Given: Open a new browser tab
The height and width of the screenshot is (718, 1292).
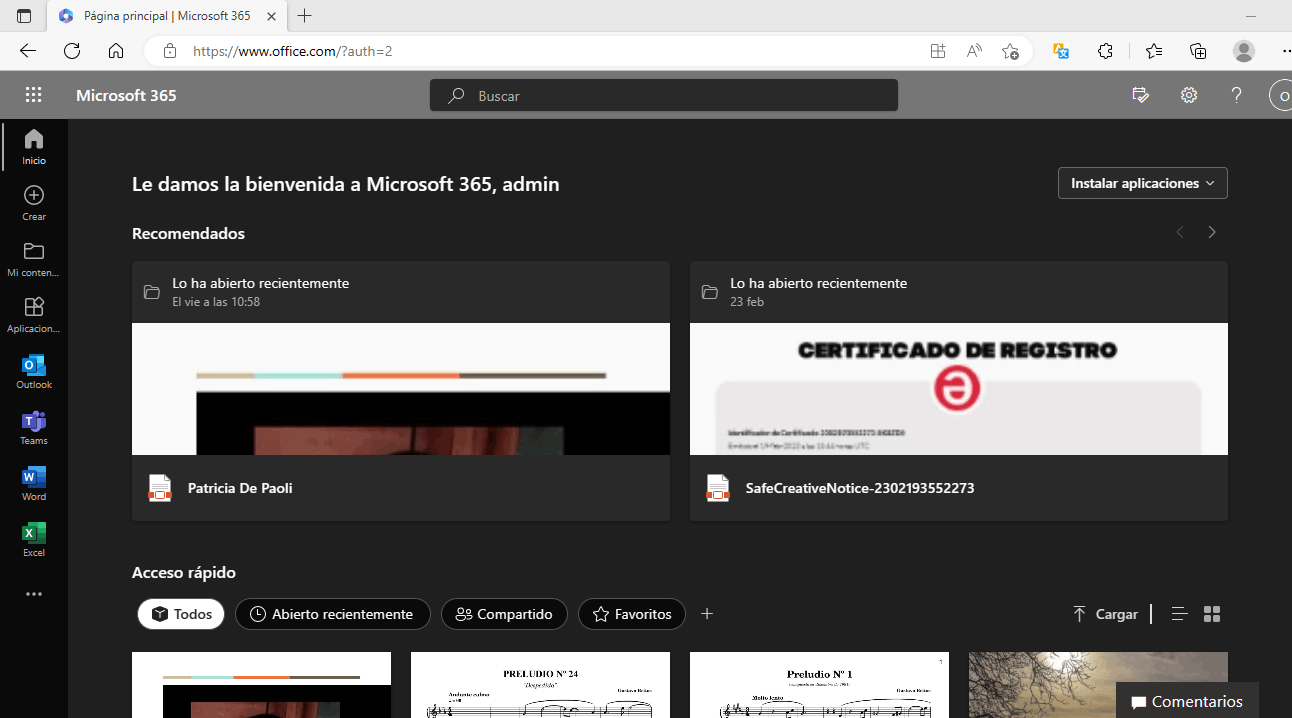Looking at the screenshot, I should click(x=305, y=16).
